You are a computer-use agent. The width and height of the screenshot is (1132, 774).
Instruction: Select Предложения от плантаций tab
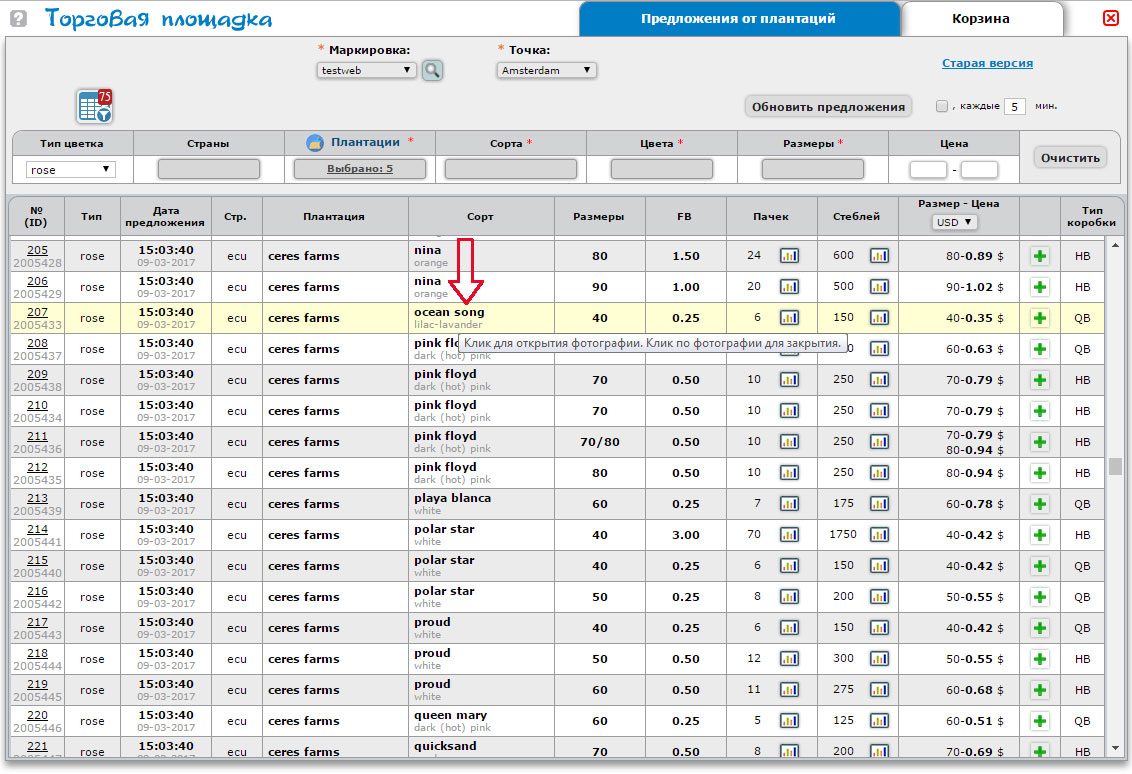tap(738, 19)
